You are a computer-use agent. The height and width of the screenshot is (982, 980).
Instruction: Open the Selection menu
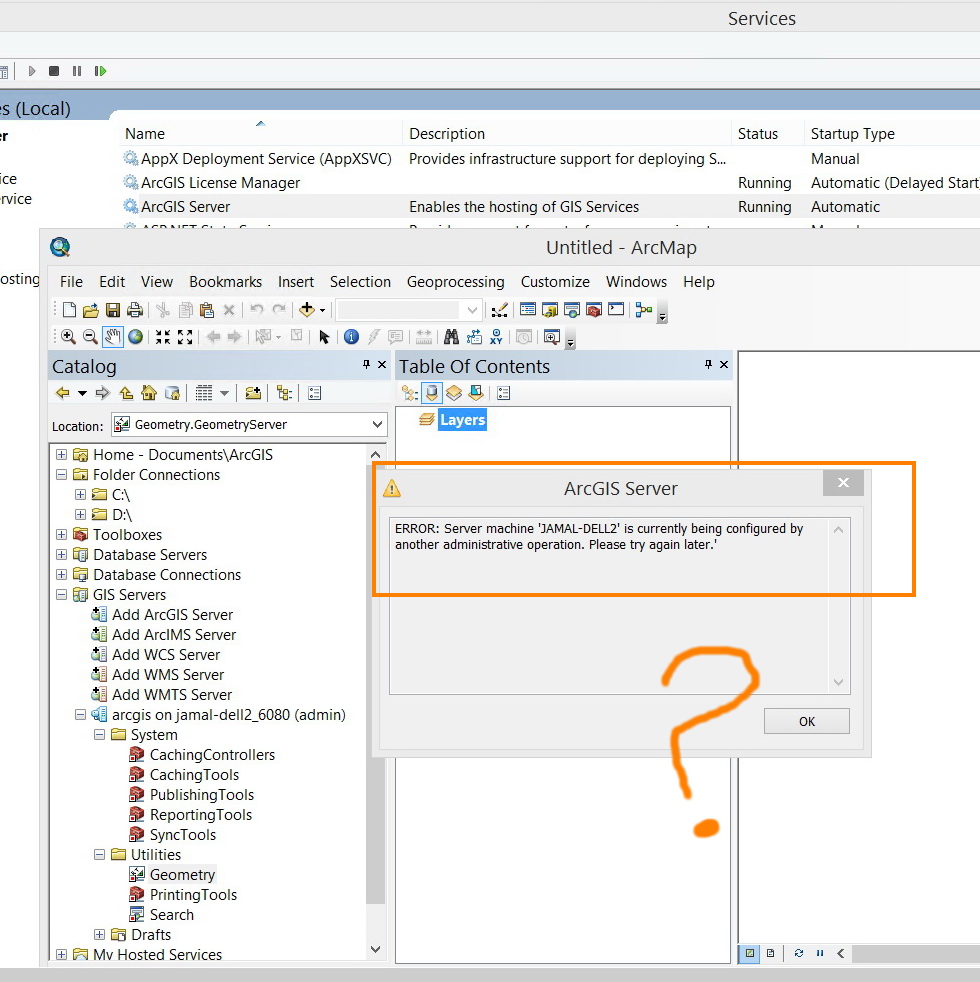[360, 282]
